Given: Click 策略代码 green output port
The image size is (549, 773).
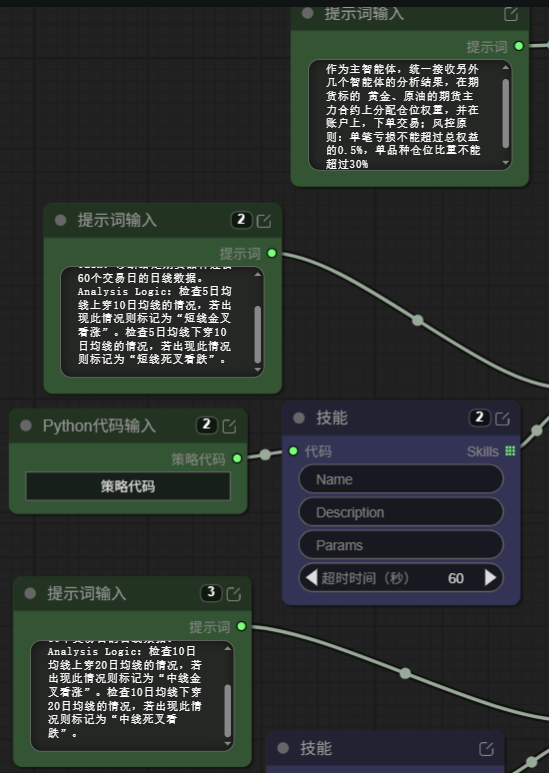Looking at the screenshot, I should tap(237, 458).
